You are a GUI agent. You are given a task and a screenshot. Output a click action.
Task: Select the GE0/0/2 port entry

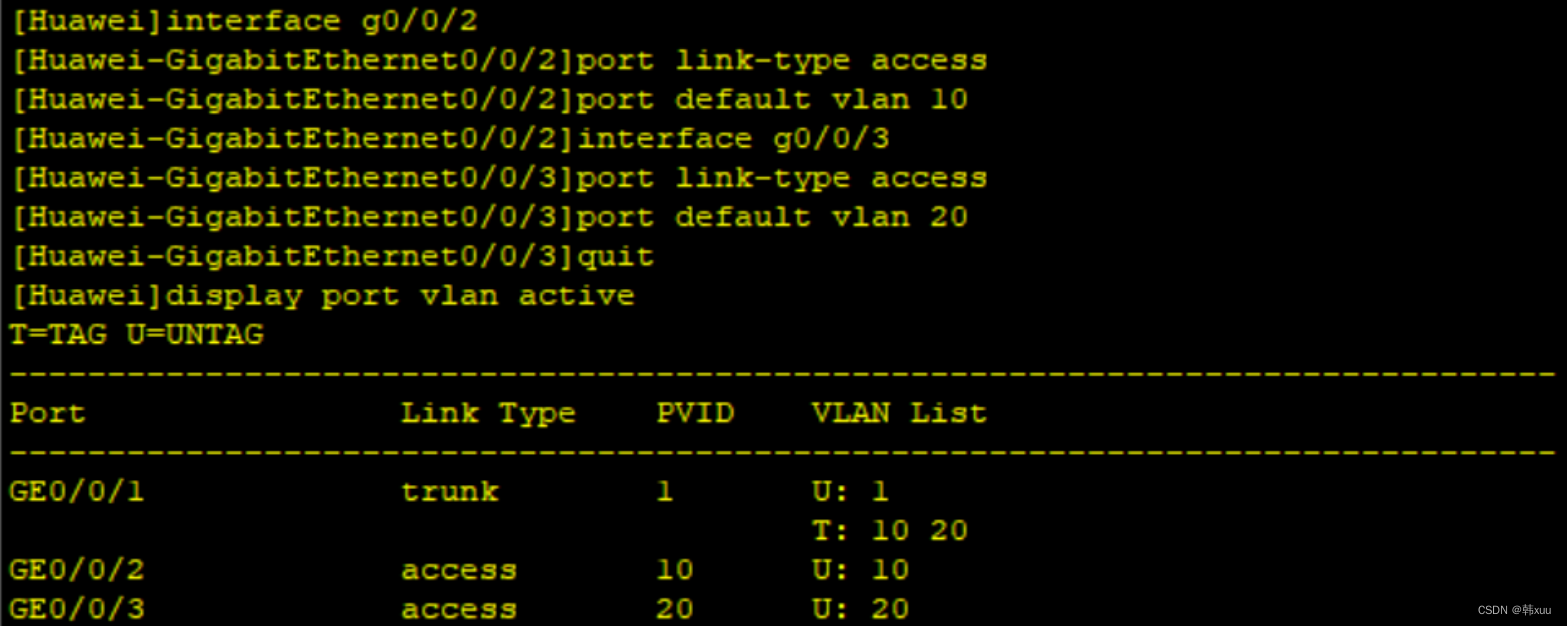[x=77, y=569]
